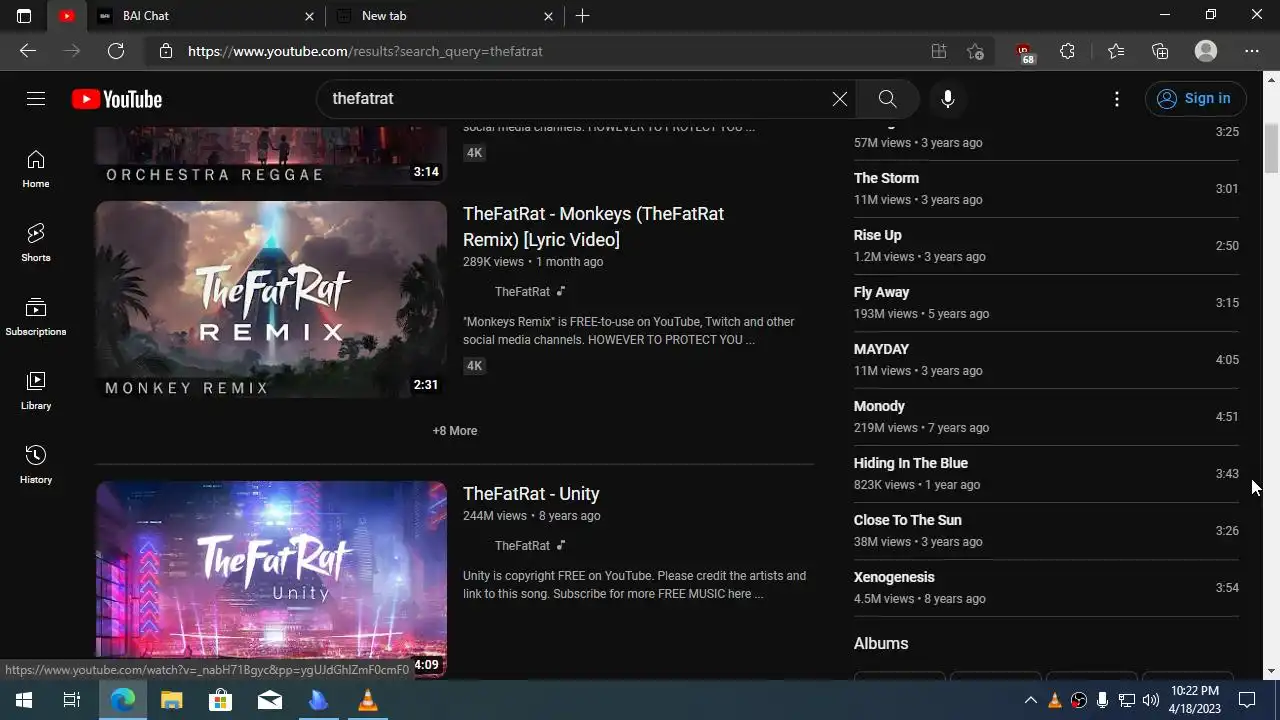Screen dimensions: 1280x720
Task: Clear the search box with X icon
Action: (840, 99)
